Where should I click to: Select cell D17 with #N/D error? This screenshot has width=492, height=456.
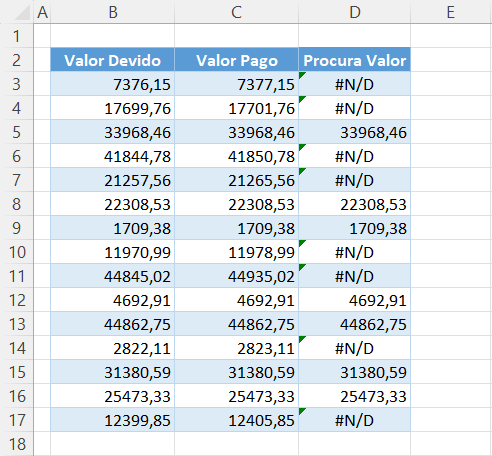tap(355, 420)
